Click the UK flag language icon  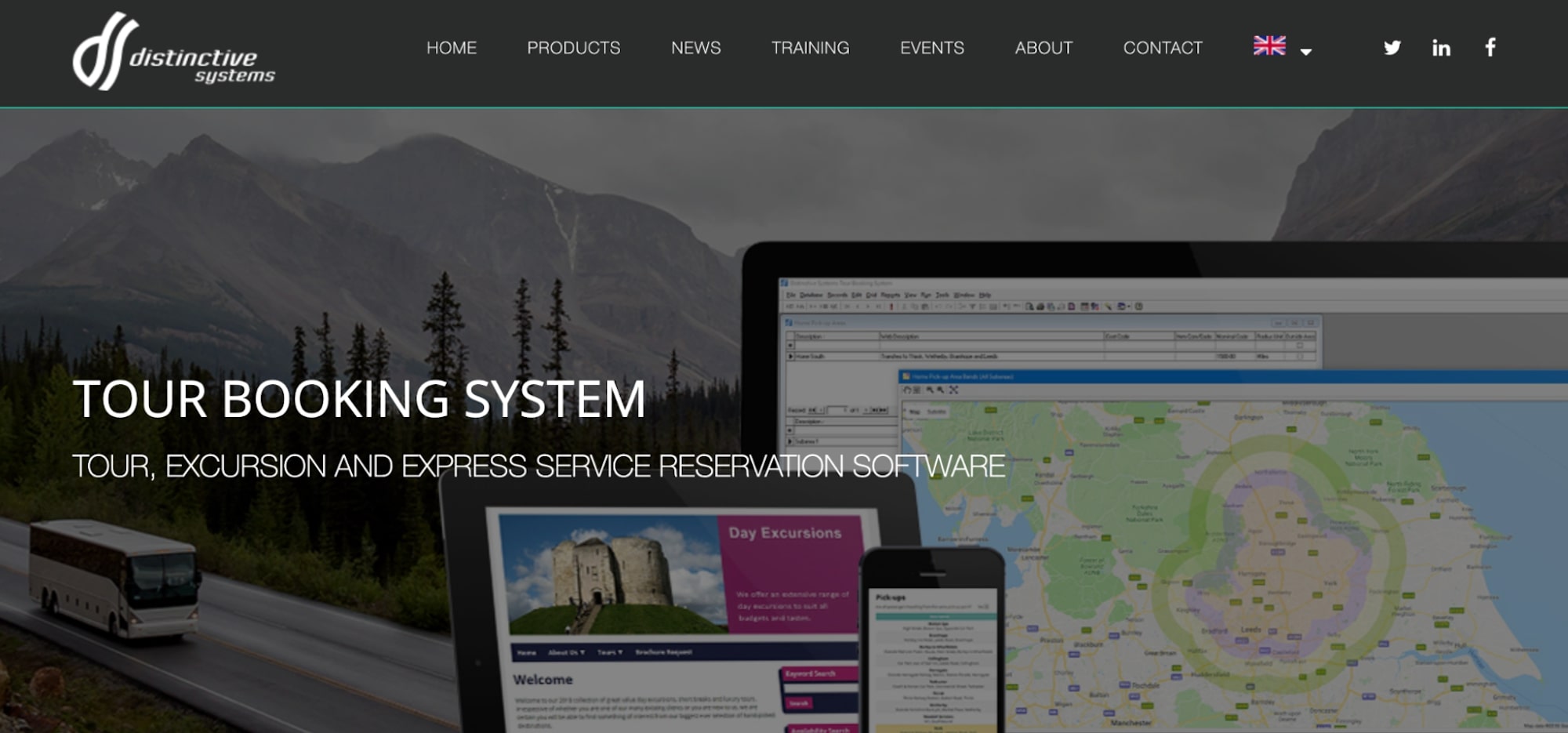coord(1269,46)
